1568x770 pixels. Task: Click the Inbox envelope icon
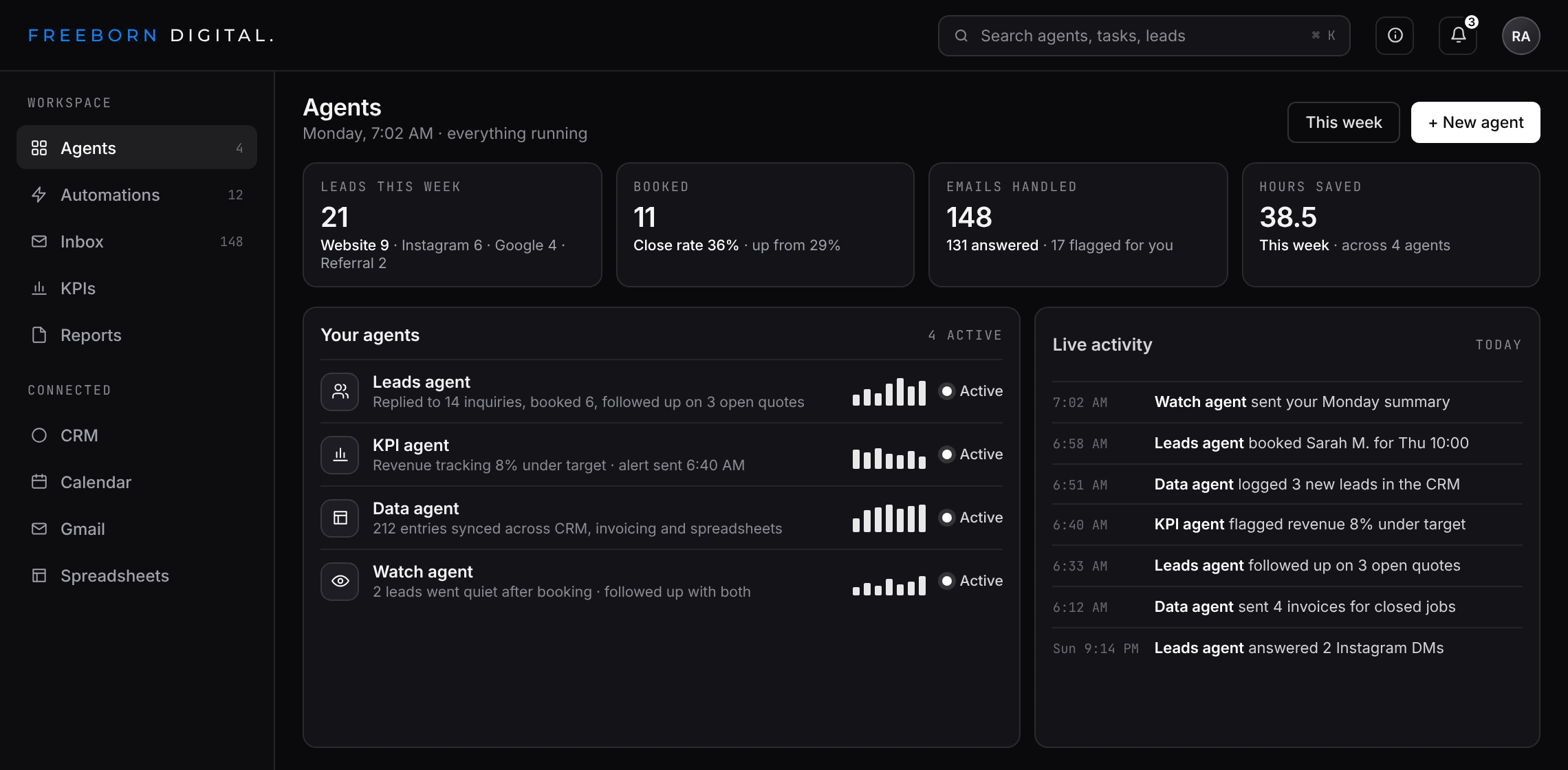(x=39, y=242)
